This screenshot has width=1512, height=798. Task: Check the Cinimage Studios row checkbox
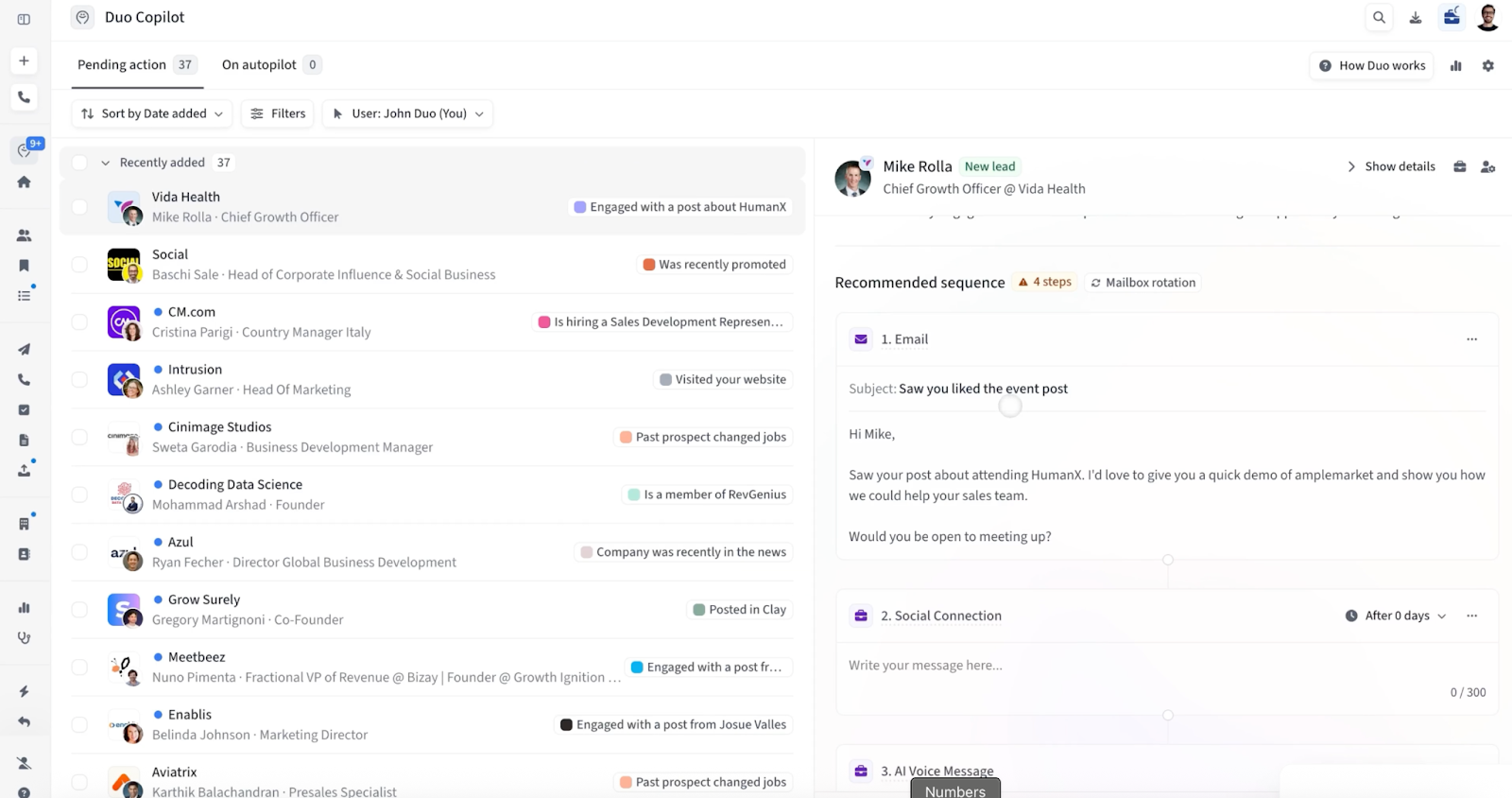coord(79,437)
